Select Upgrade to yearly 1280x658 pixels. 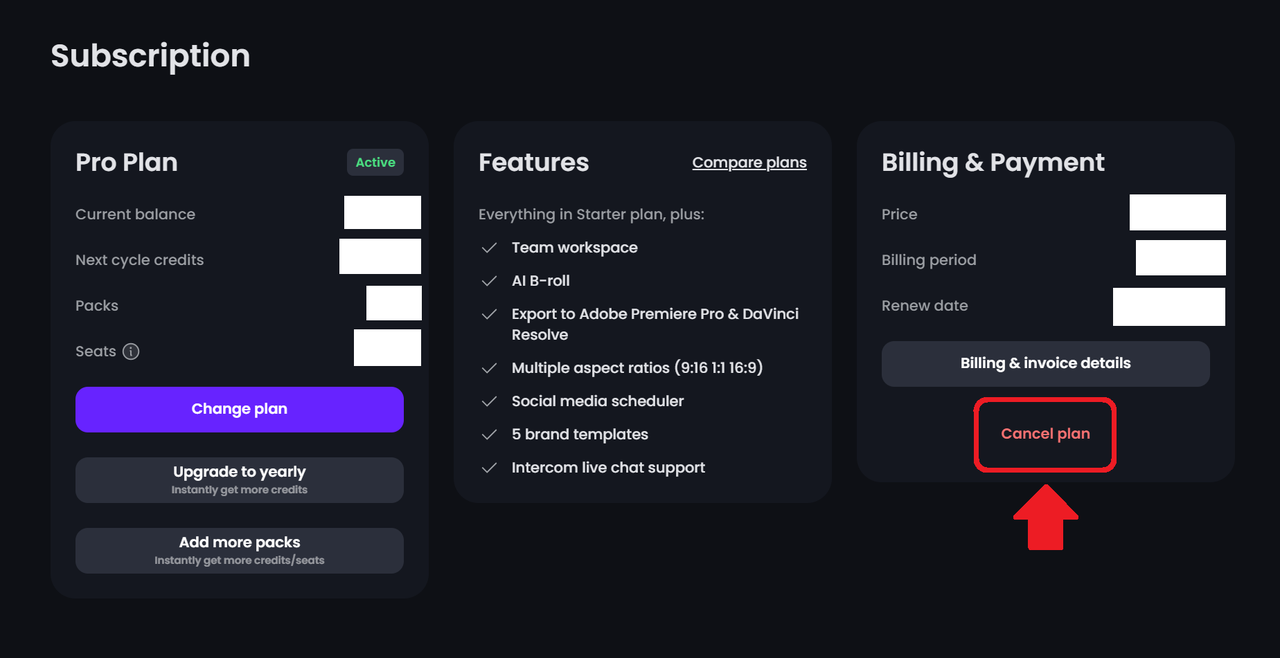pyautogui.click(x=240, y=480)
